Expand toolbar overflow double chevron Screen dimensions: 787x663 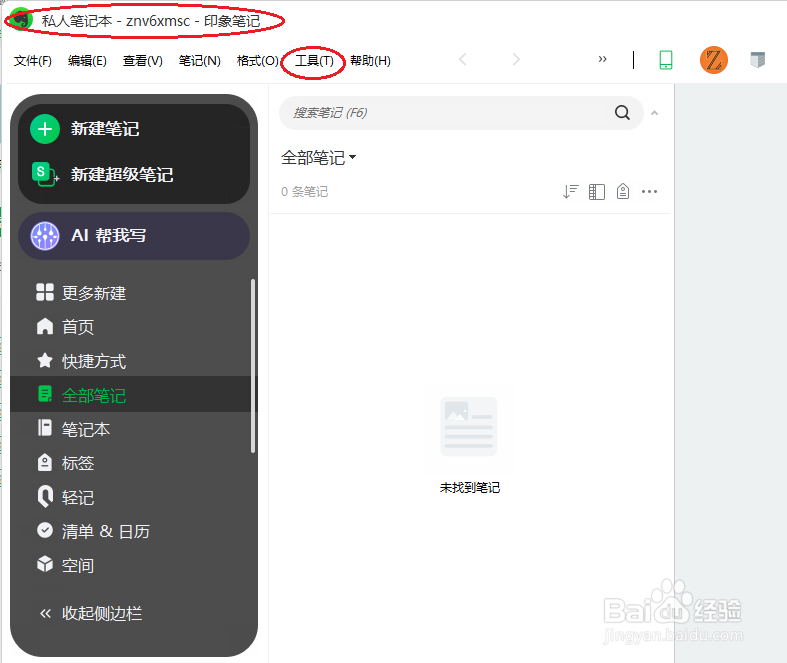602,59
